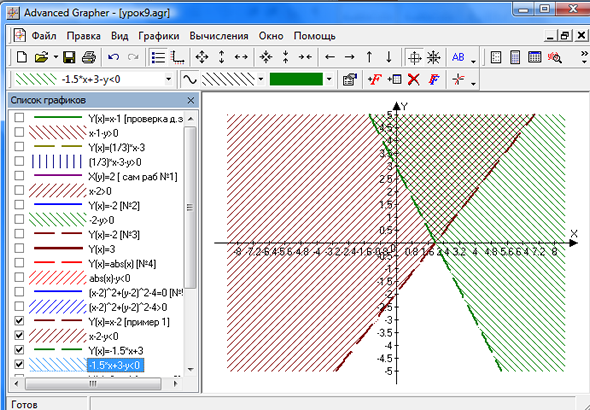Click the add graph +F icon

point(375,79)
